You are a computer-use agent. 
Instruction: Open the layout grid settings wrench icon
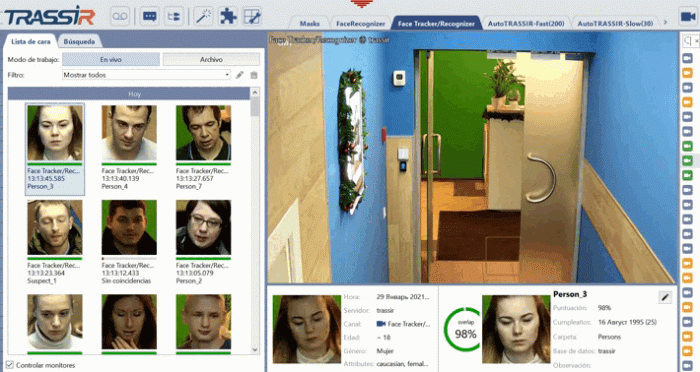[252, 17]
